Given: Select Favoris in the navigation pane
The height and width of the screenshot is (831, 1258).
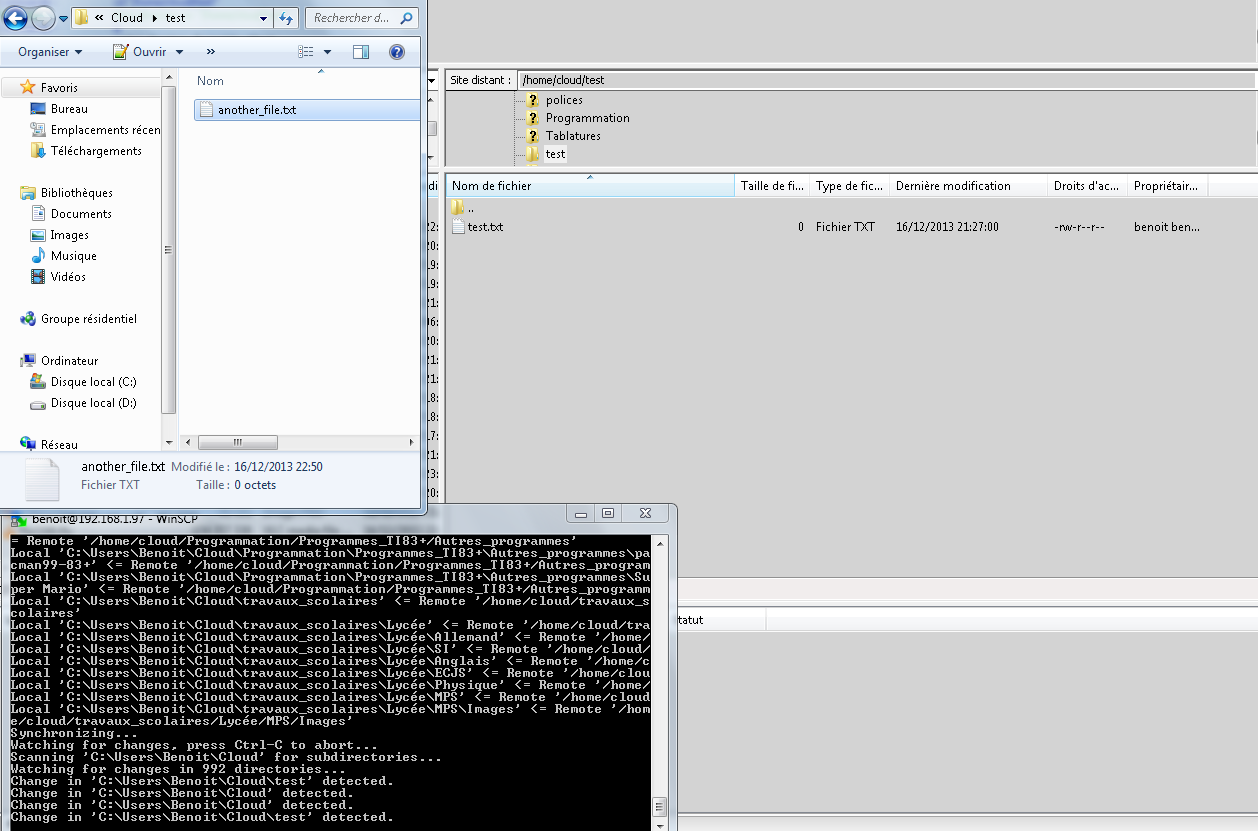Looking at the screenshot, I should click(x=59, y=88).
